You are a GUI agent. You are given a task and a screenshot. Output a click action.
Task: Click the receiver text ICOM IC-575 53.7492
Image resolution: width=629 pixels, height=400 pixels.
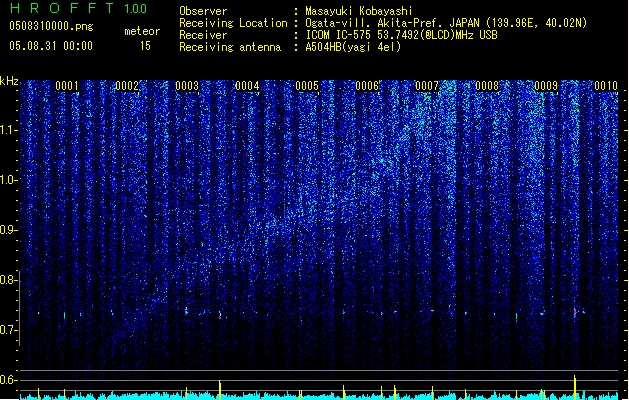click(401, 35)
